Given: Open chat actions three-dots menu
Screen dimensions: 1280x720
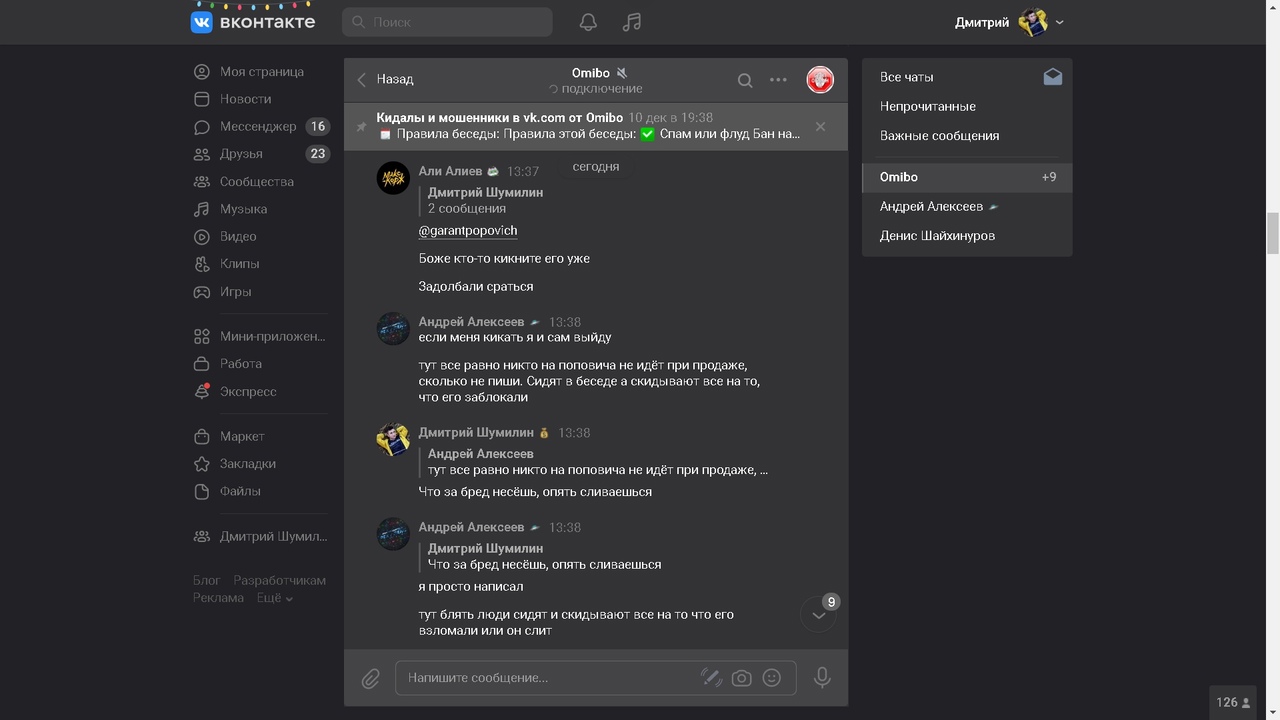Looking at the screenshot, I should tap(778, 80).
